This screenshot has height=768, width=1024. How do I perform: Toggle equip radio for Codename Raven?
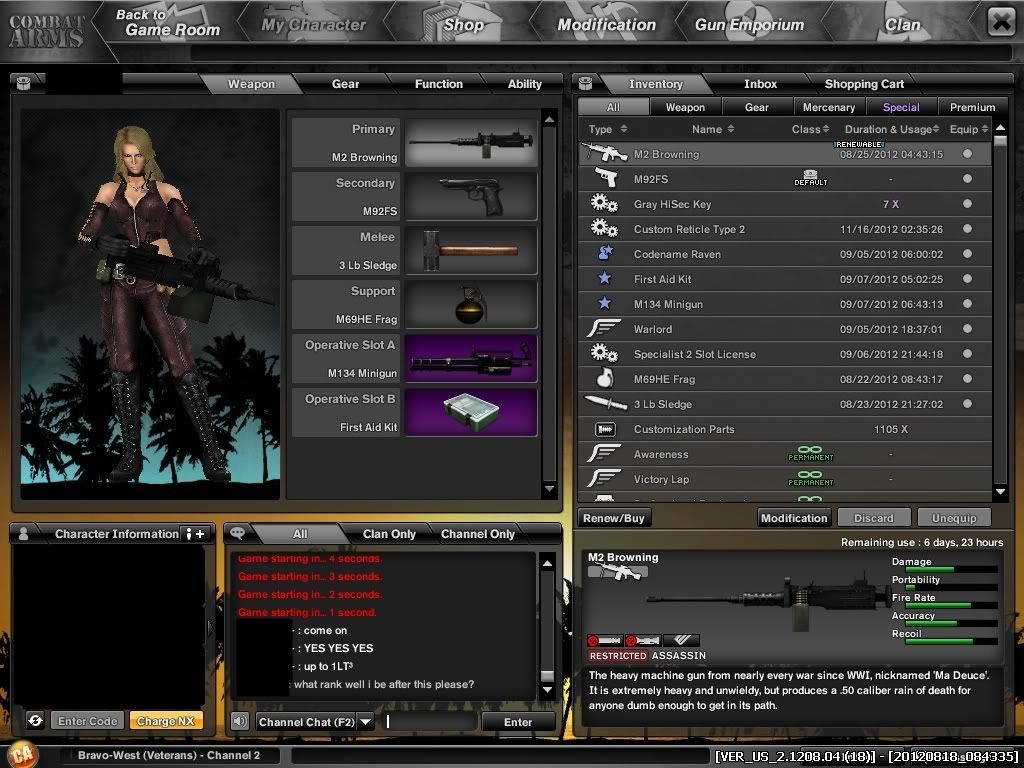(967, 254)
